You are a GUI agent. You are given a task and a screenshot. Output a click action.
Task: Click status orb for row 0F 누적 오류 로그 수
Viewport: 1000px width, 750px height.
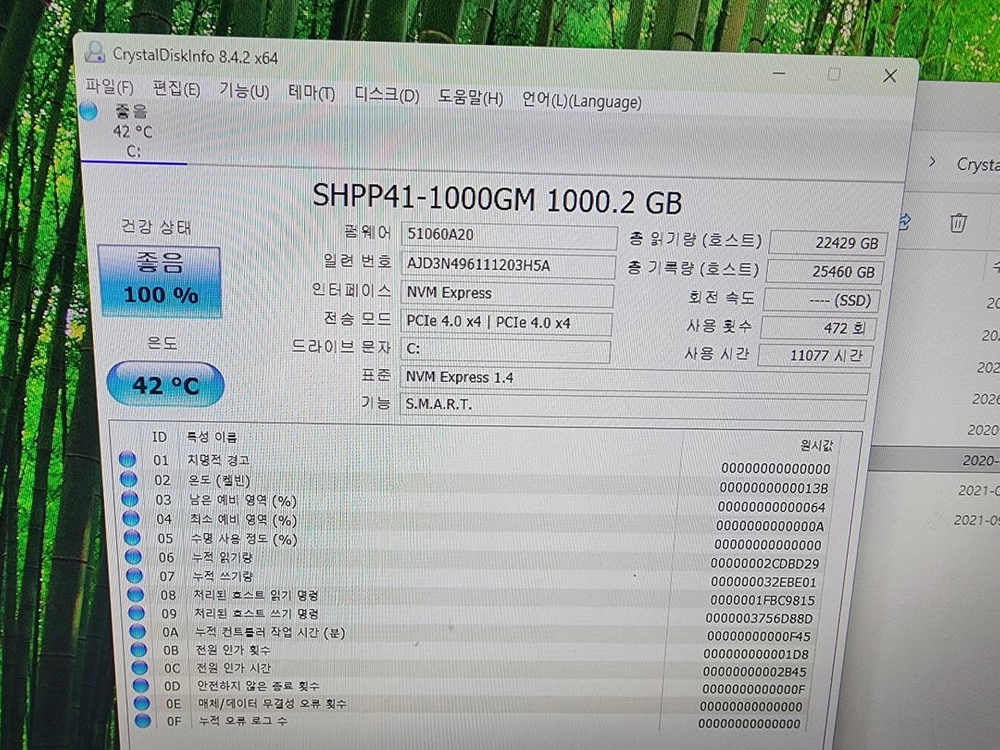143,721
